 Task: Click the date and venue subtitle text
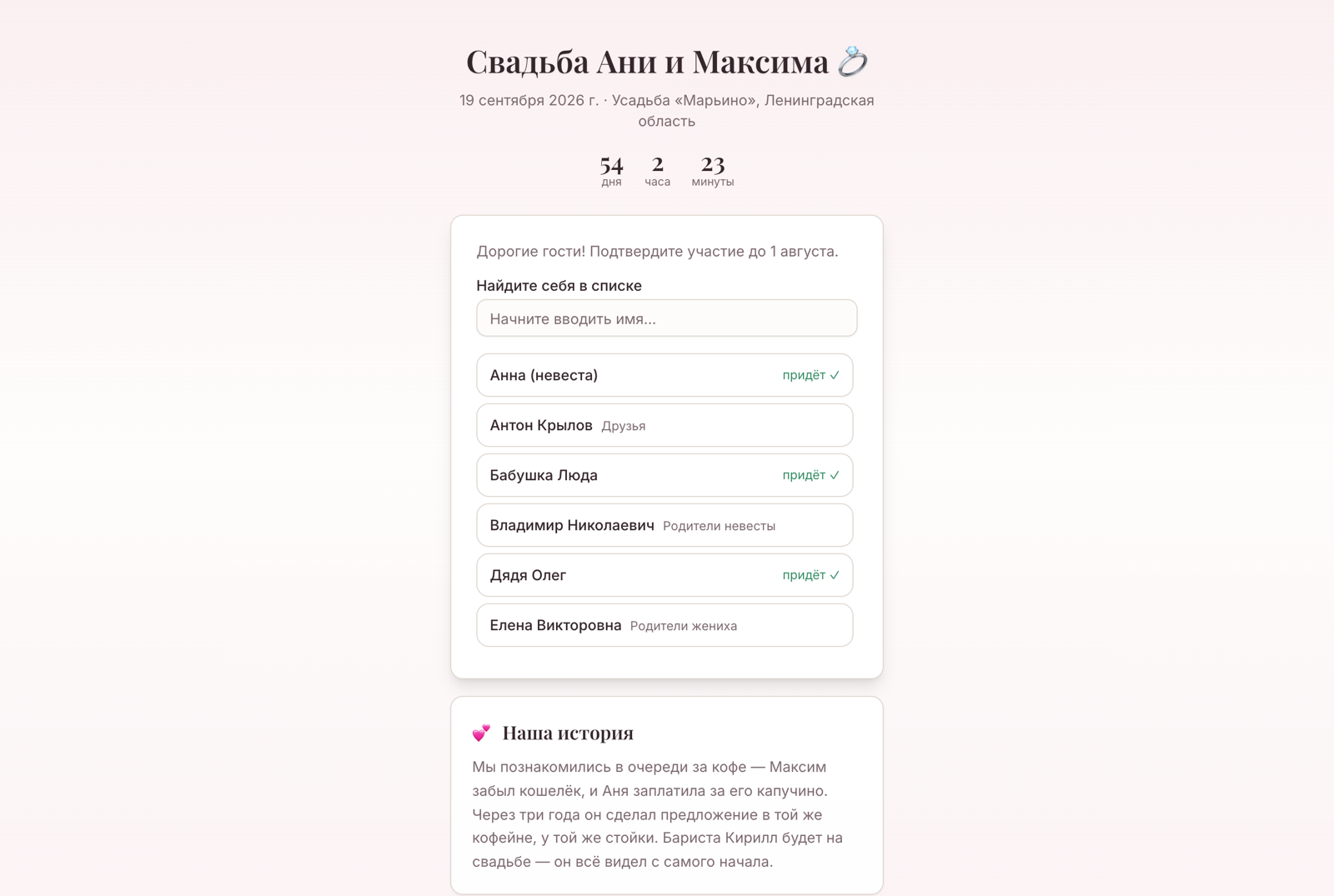(667, 110)
